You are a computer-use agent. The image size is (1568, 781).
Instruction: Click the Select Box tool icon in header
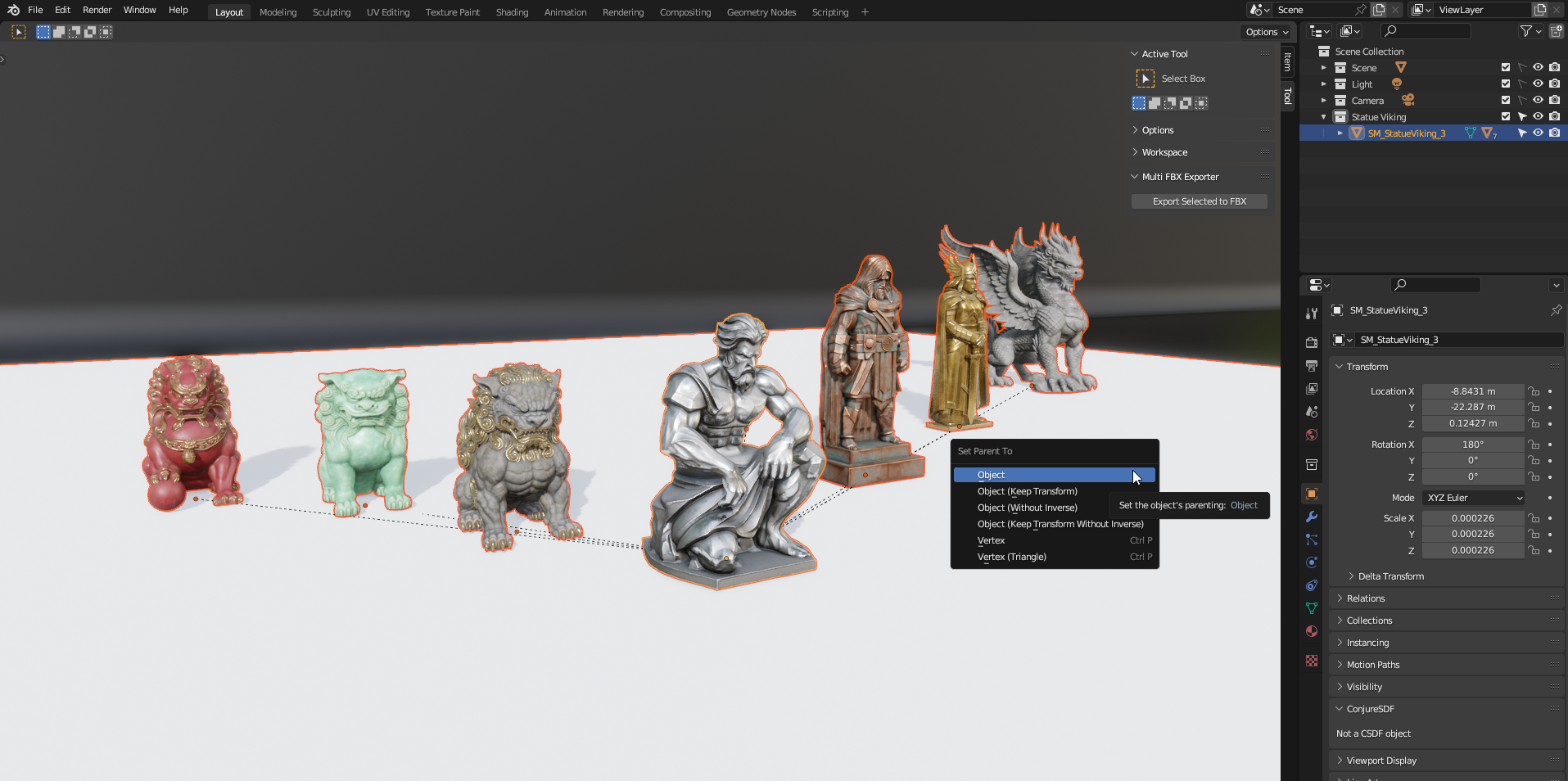[x=19, y=32]
